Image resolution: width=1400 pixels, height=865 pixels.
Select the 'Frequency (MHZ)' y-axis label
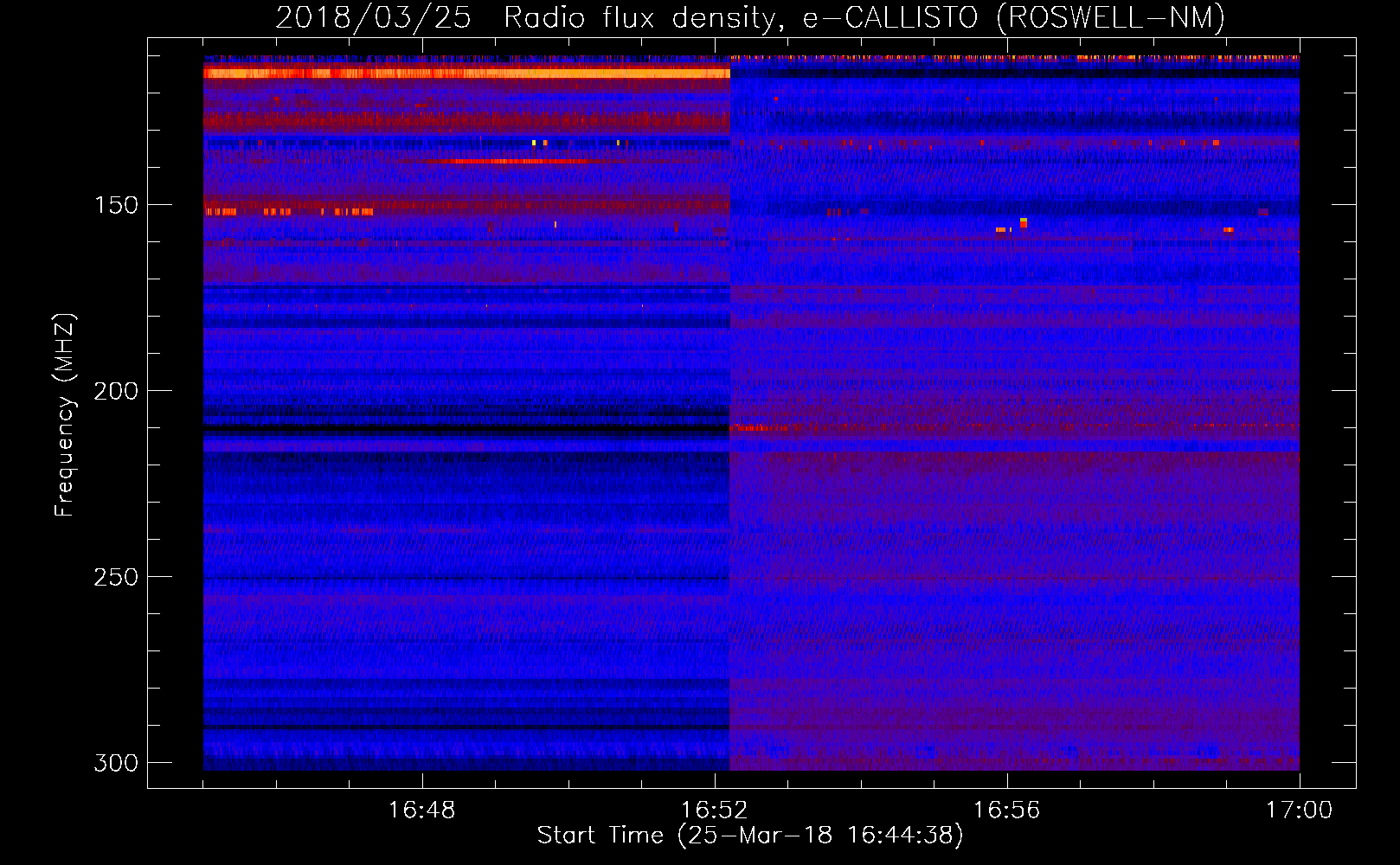click(65, 414)
